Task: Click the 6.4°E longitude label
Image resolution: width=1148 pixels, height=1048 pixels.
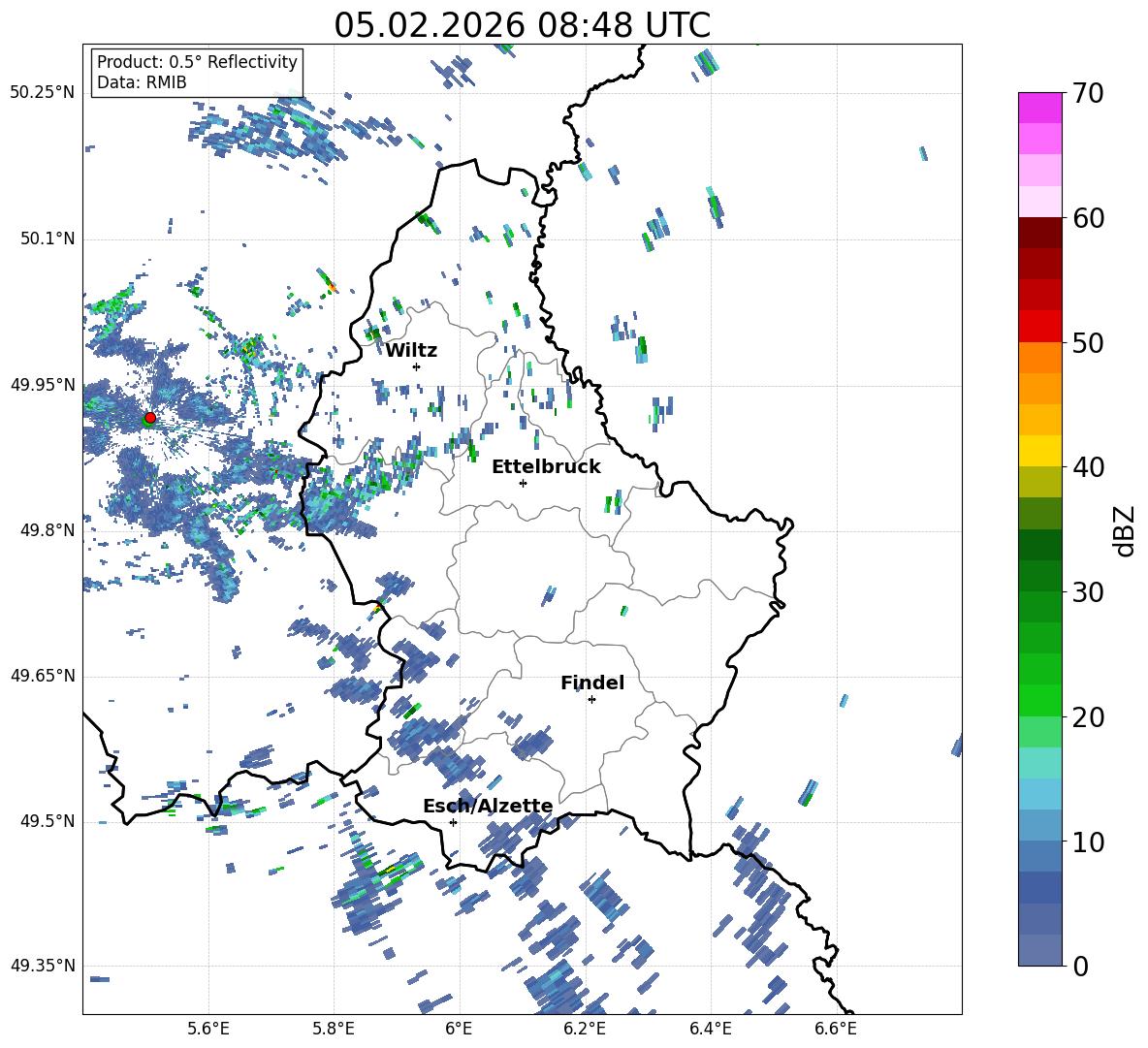Action: pos(710,1030)
